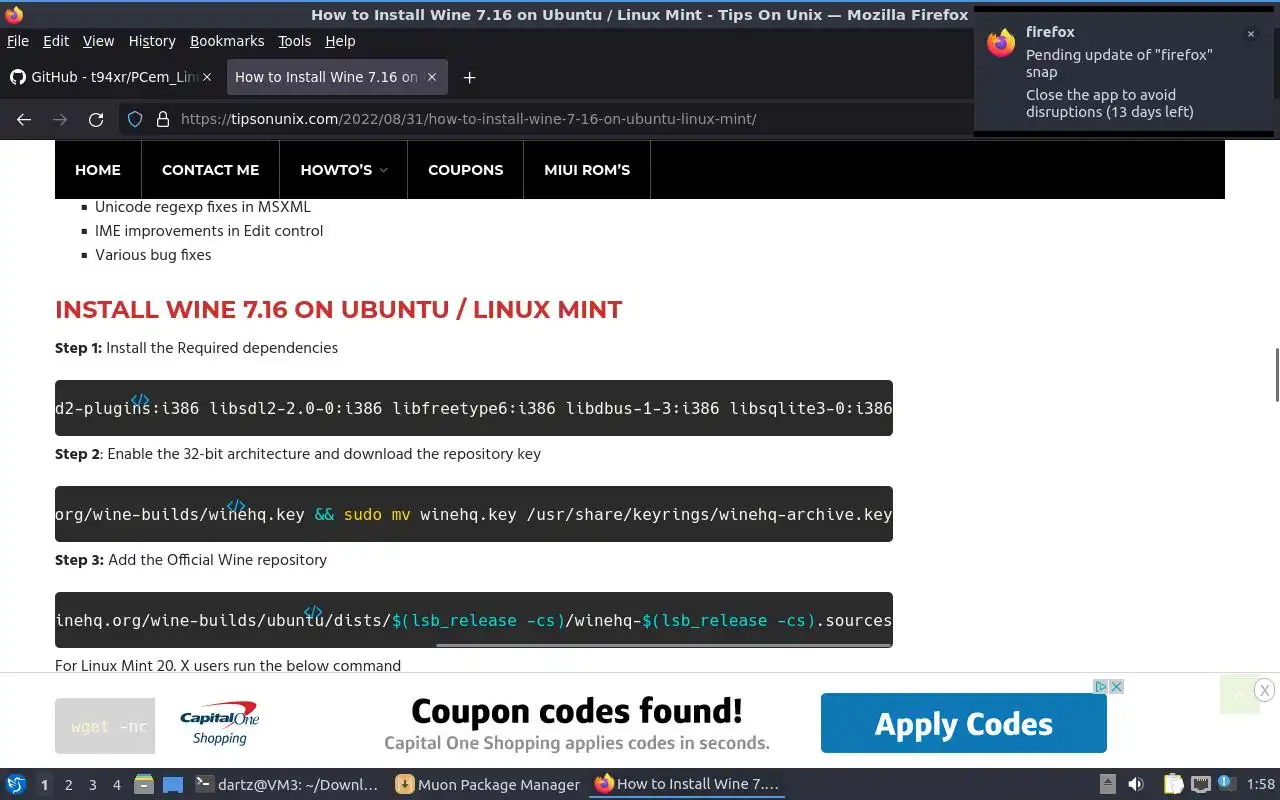The height and width of the screenshot is (800, 1280).
Task: Open network status tray icon
Action: click(1200, 784)
